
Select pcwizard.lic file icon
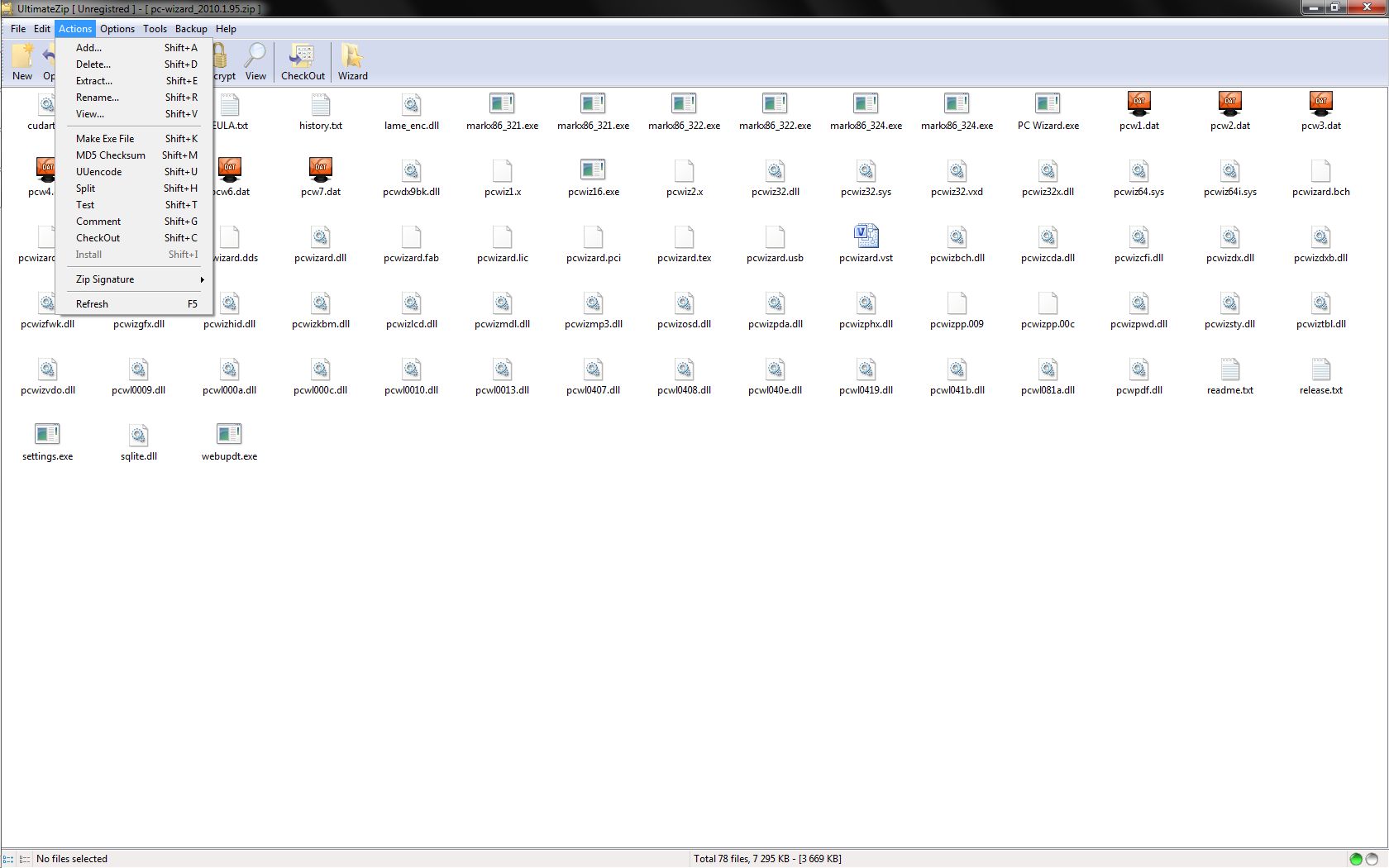503,236
